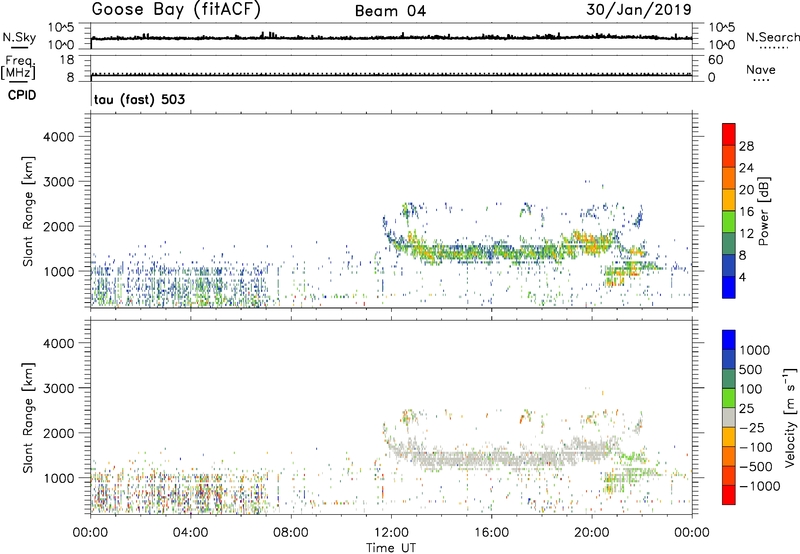Click the Slant Range label of velocity panel

tap(28, 418)
